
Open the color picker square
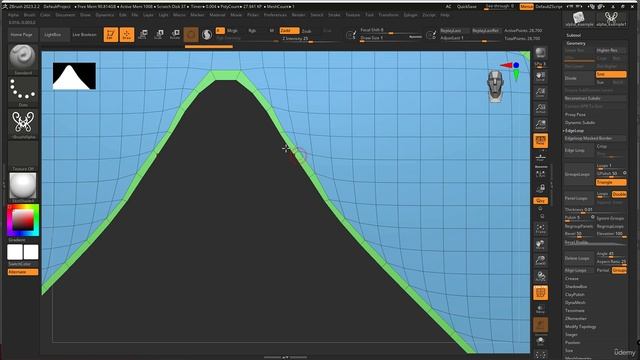click(23, 220)
